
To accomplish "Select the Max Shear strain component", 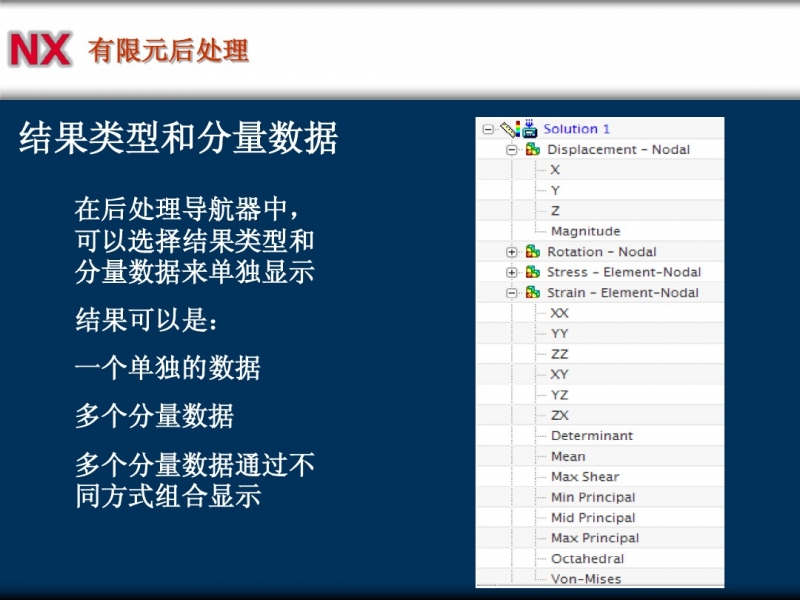I will point(584,477).
